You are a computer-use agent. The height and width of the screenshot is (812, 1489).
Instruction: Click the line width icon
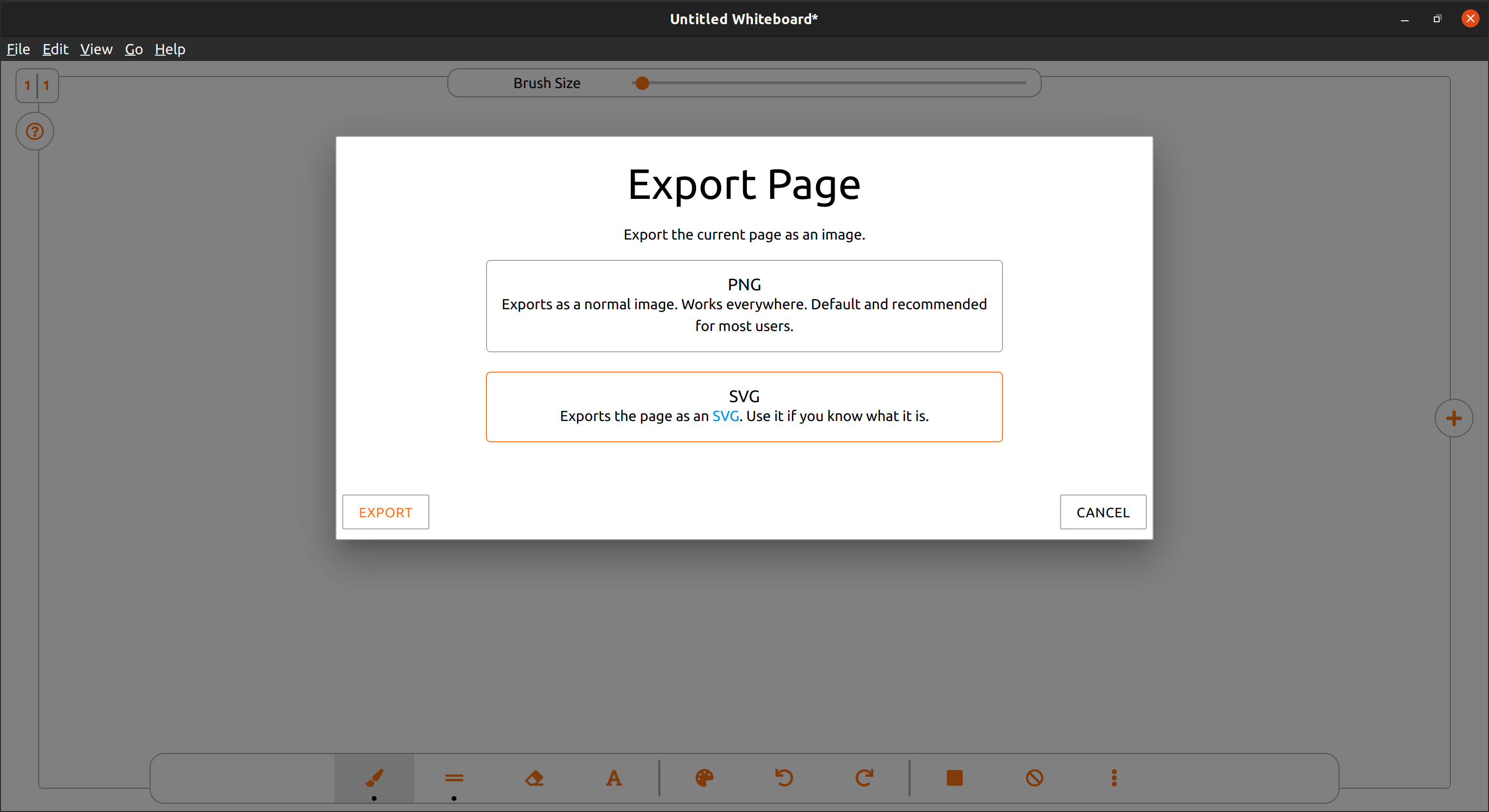coord(454,777)
